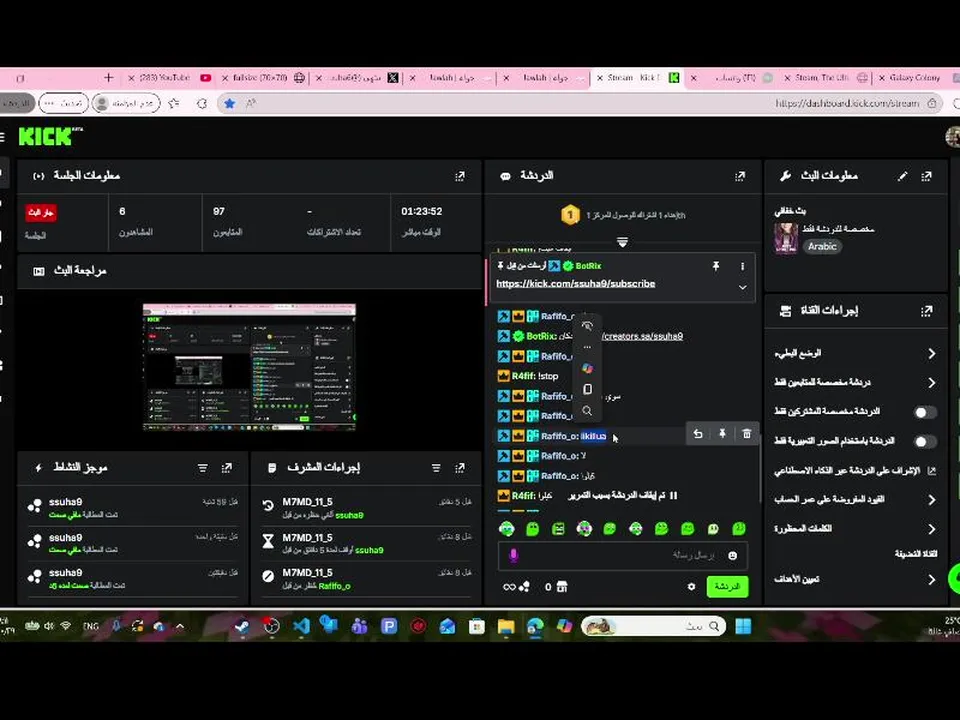Open Visual Studio Code from the taskbar

pos(301,626)
